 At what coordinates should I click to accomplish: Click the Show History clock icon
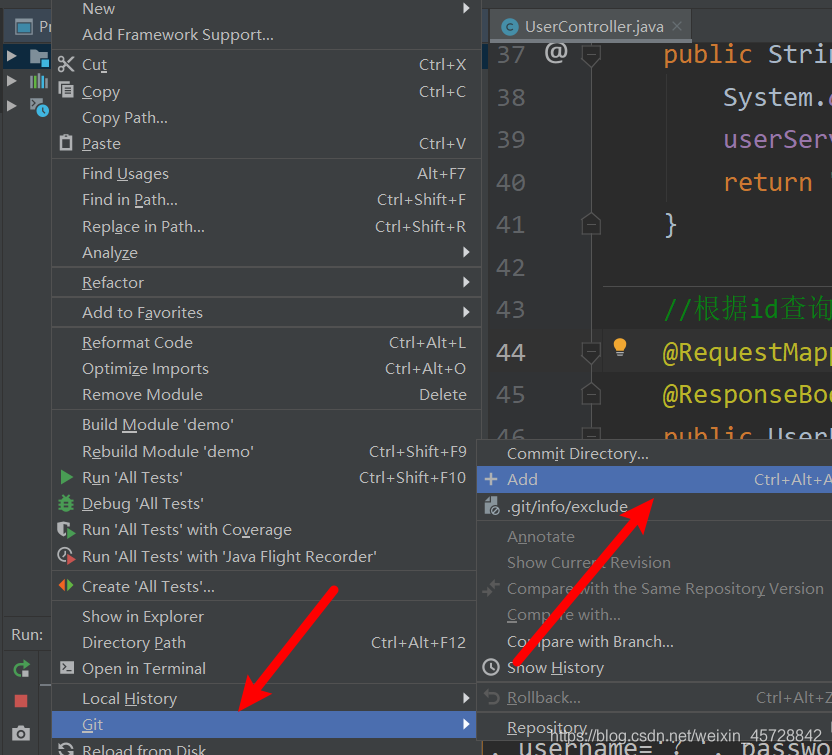(x=491, y=667)
